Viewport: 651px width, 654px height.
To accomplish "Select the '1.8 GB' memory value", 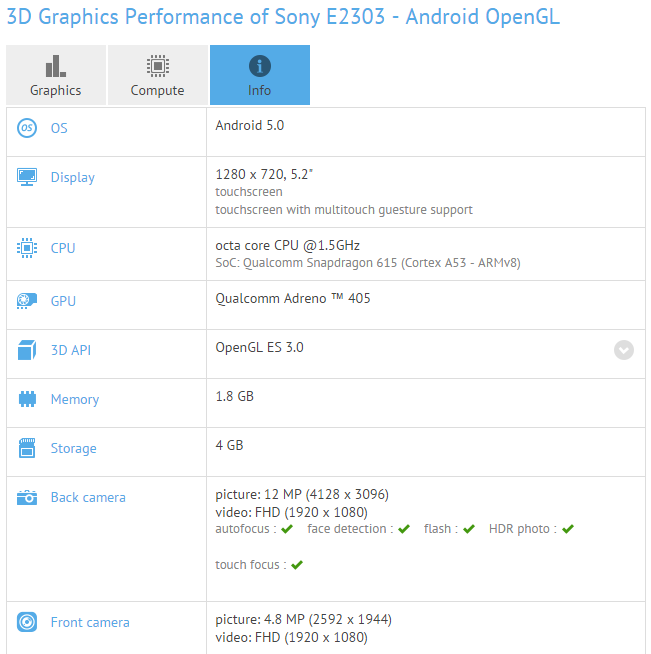I will [234, 396].
